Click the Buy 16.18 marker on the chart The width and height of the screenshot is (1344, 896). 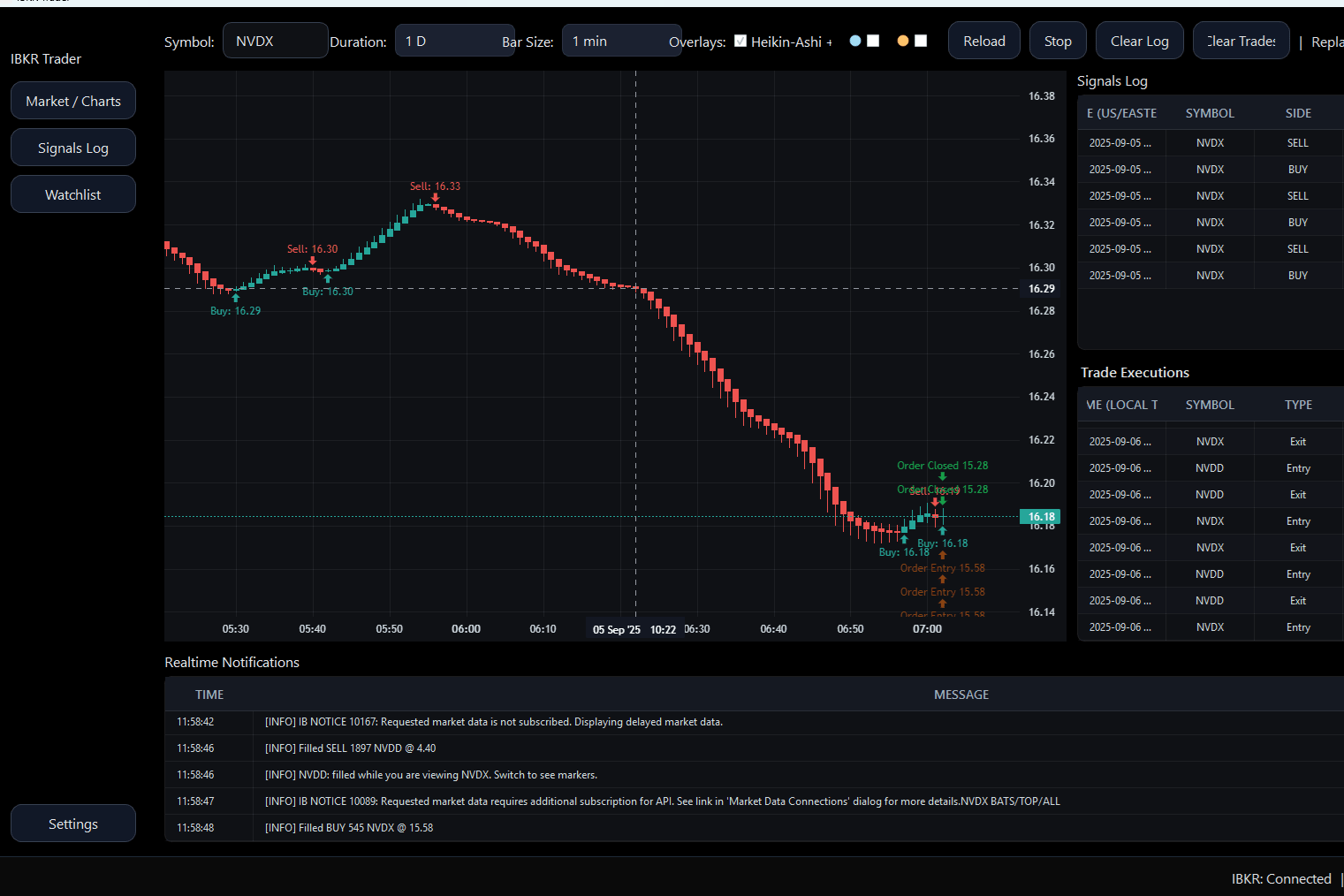click(x=942, y=543)
